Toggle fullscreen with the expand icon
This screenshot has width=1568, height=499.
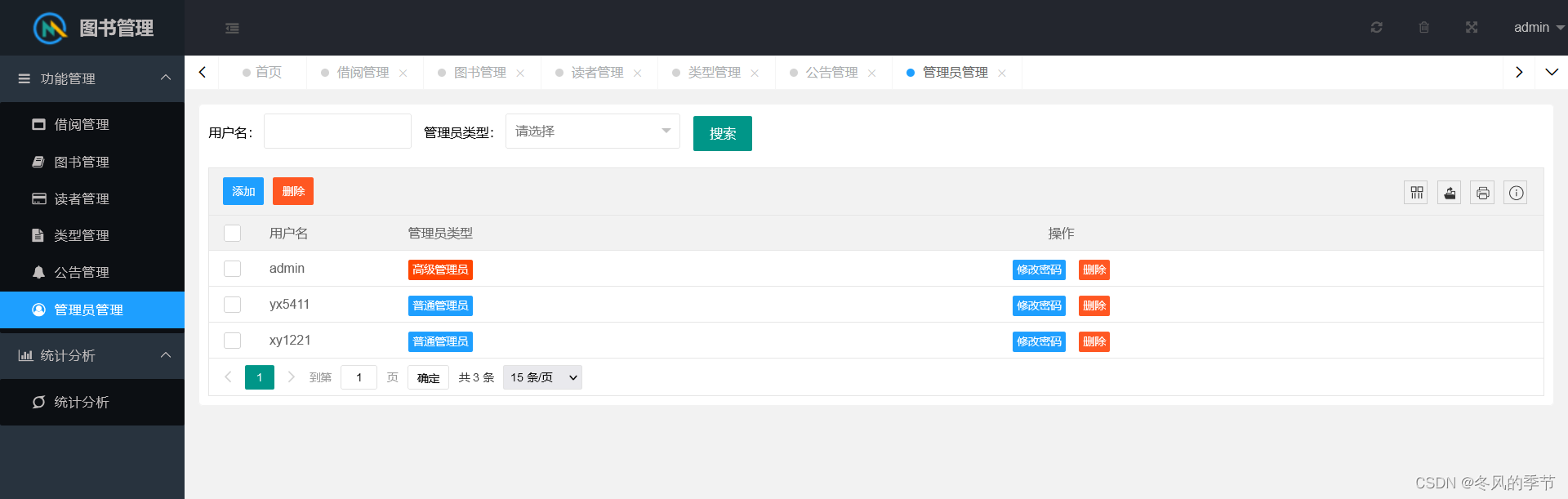[1471, 27]
